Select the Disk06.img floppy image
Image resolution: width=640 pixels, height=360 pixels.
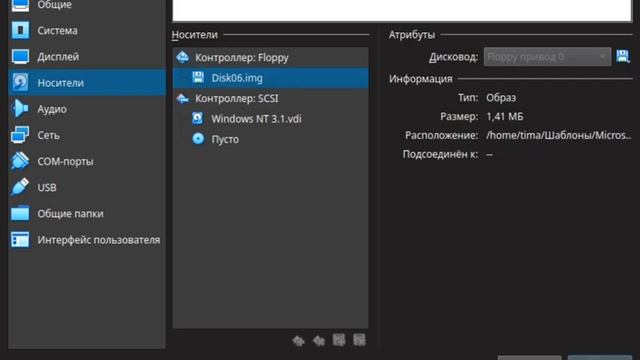click(x=270, y=78)
